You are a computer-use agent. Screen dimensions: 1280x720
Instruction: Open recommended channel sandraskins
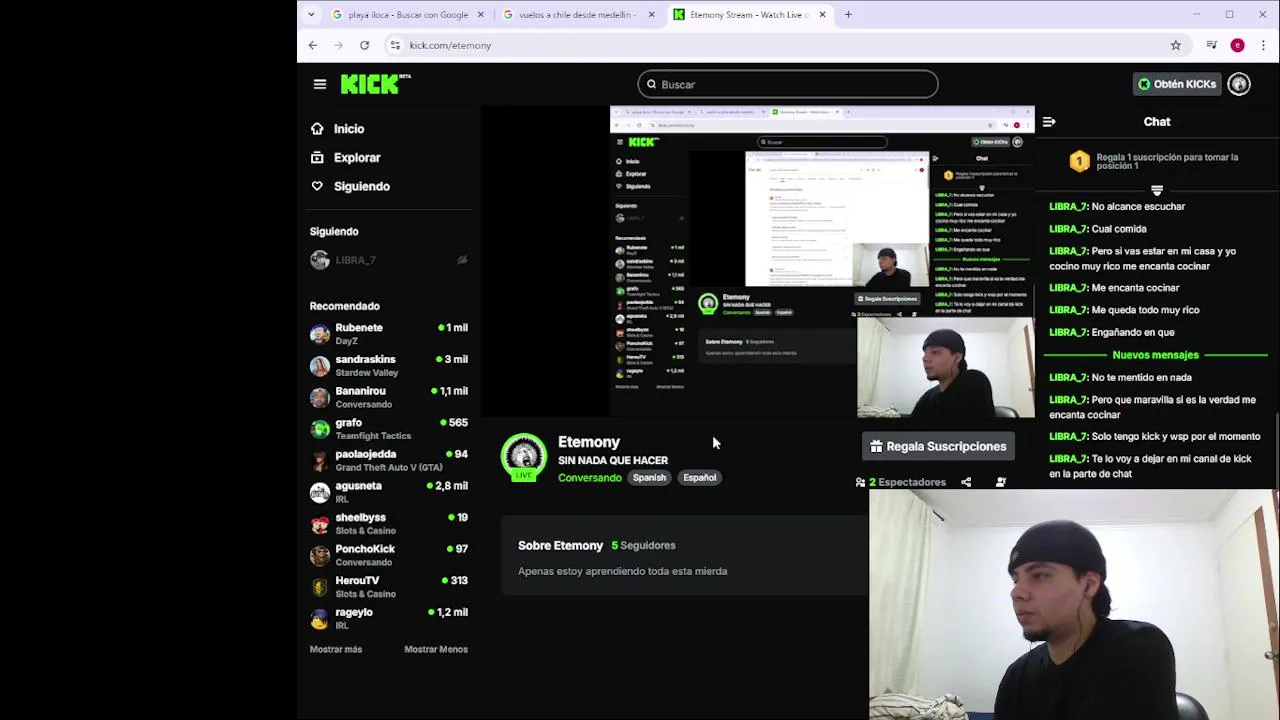[389, 366]
